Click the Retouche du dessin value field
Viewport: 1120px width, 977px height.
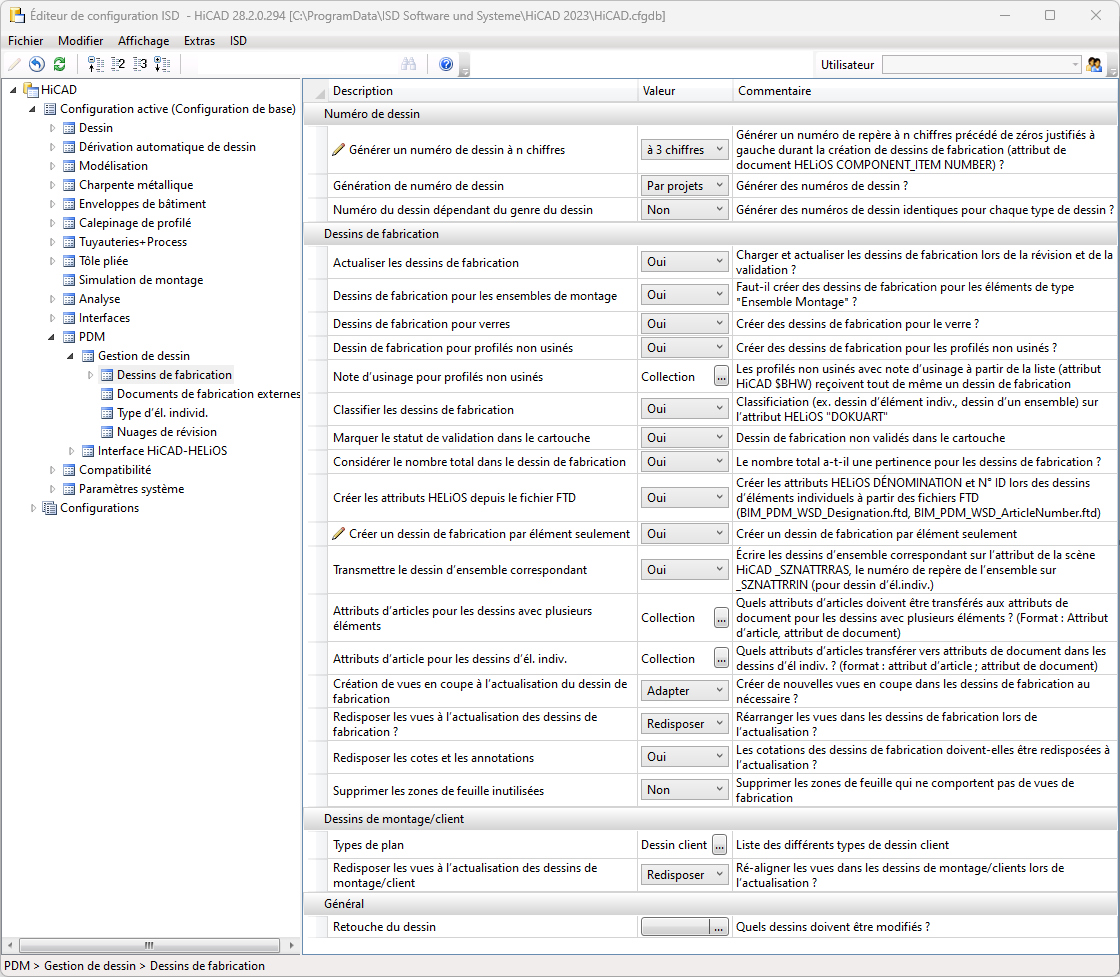(675, 927)
